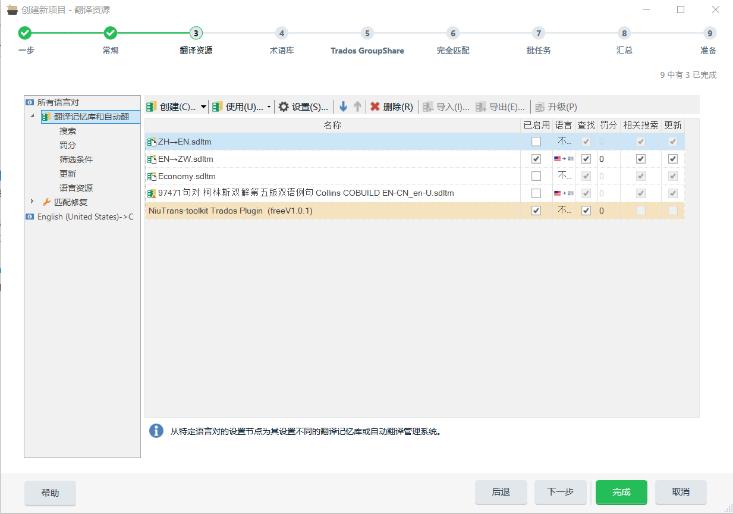Go to wizard step 5 Trados GroupShare
The width and height of the screenshot is (733, 514).
(367, 33)
